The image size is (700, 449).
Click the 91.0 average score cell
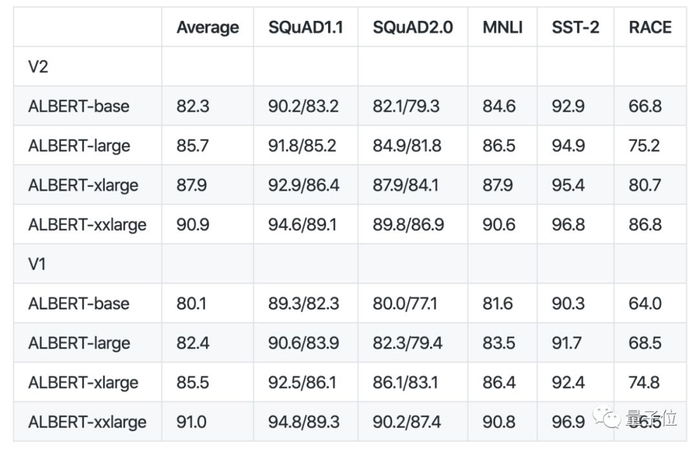[192, 422]
